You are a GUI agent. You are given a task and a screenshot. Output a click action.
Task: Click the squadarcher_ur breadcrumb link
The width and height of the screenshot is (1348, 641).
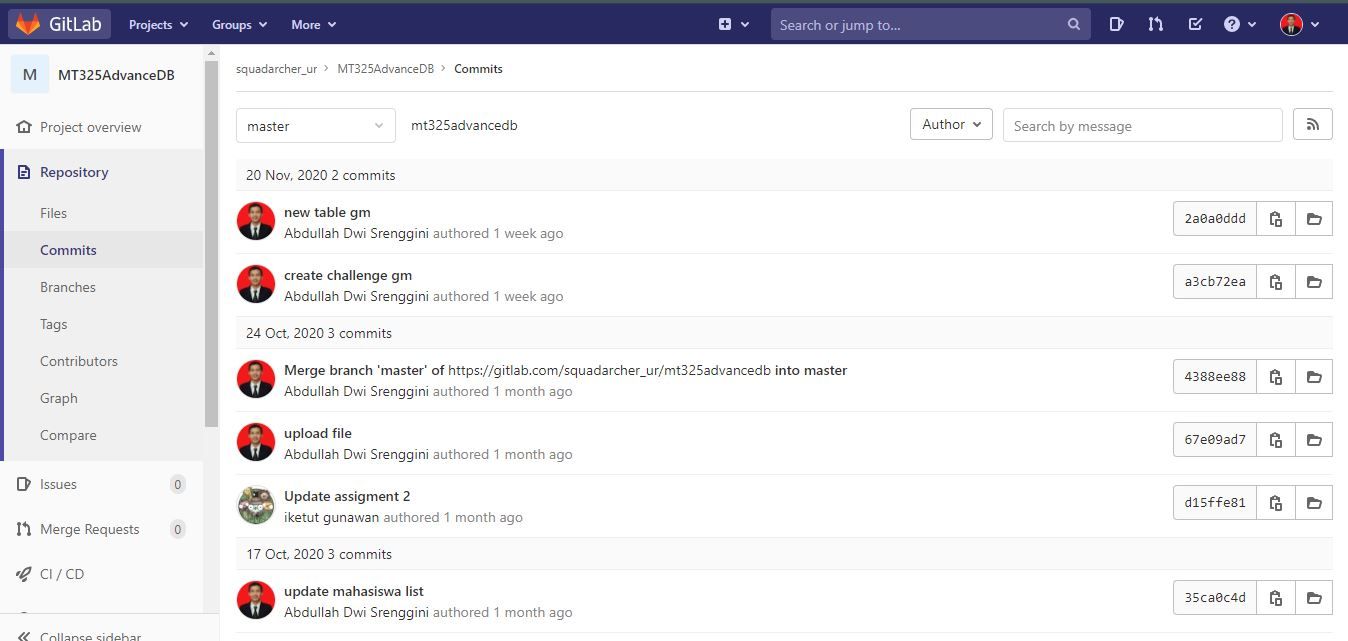pos(276,69)
